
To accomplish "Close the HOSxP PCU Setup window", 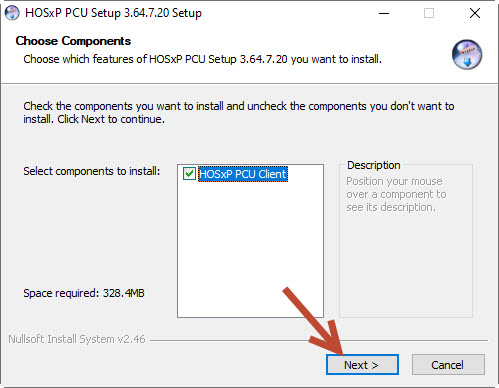I will coord(475,13).
